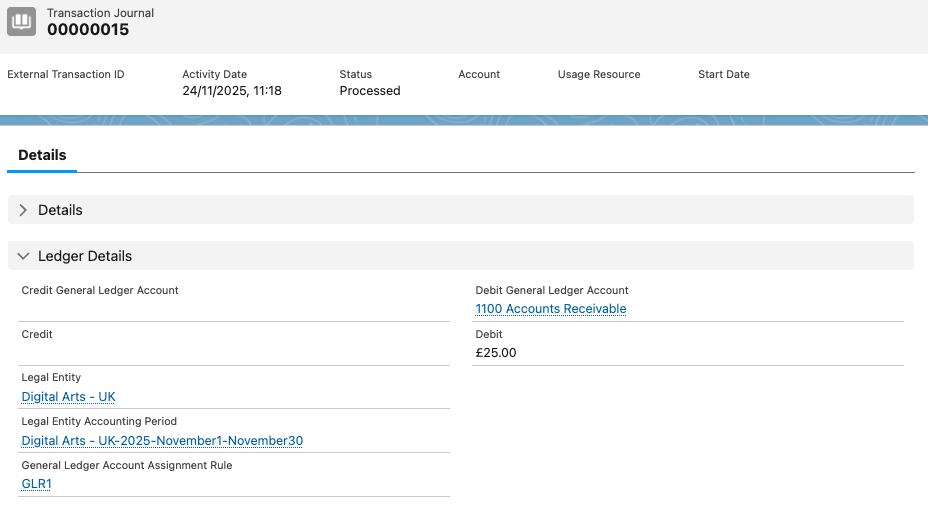
Task: Click the Start Date header field
Action: point(723,75)
